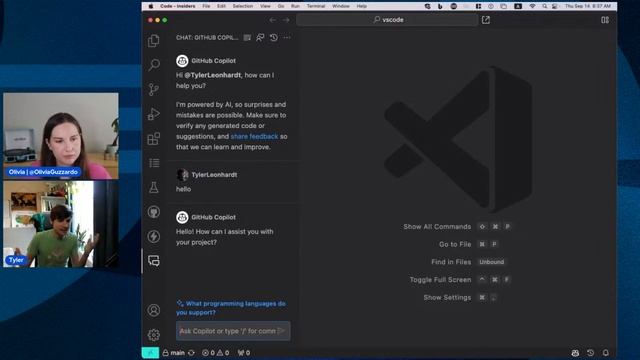Click the open-in-new-window icon beside search
The width and height of the screenshot is (640, 360).
pos(486,20)
